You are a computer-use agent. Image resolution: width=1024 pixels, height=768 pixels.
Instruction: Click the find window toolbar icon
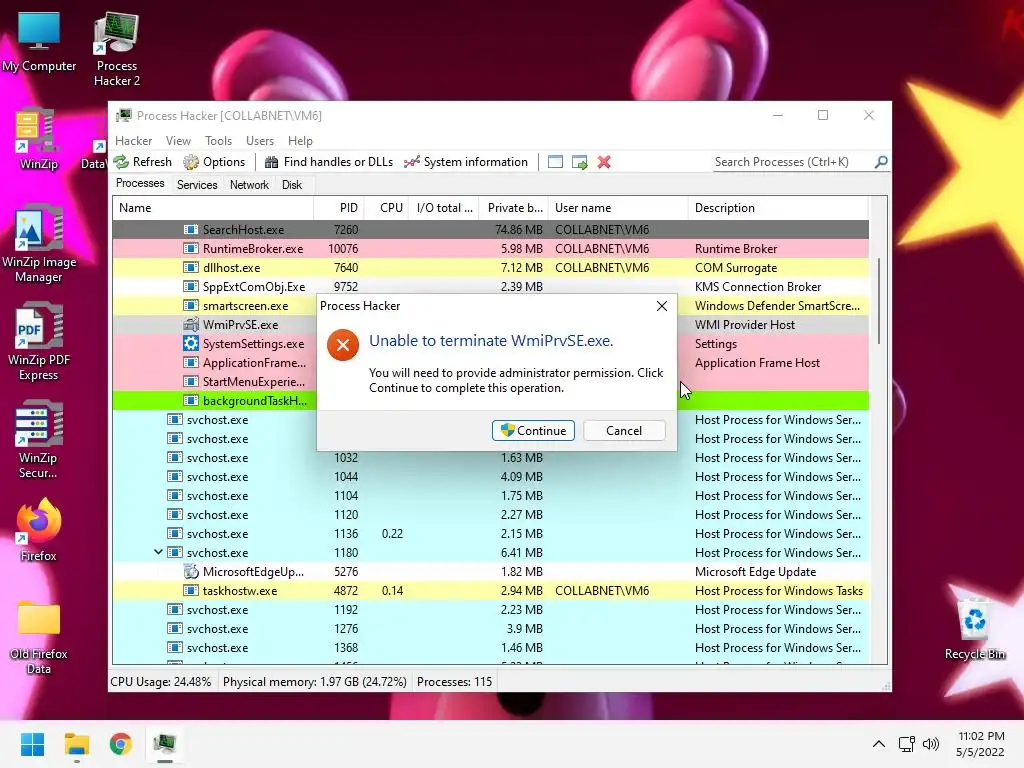click(x=555, y=162)
